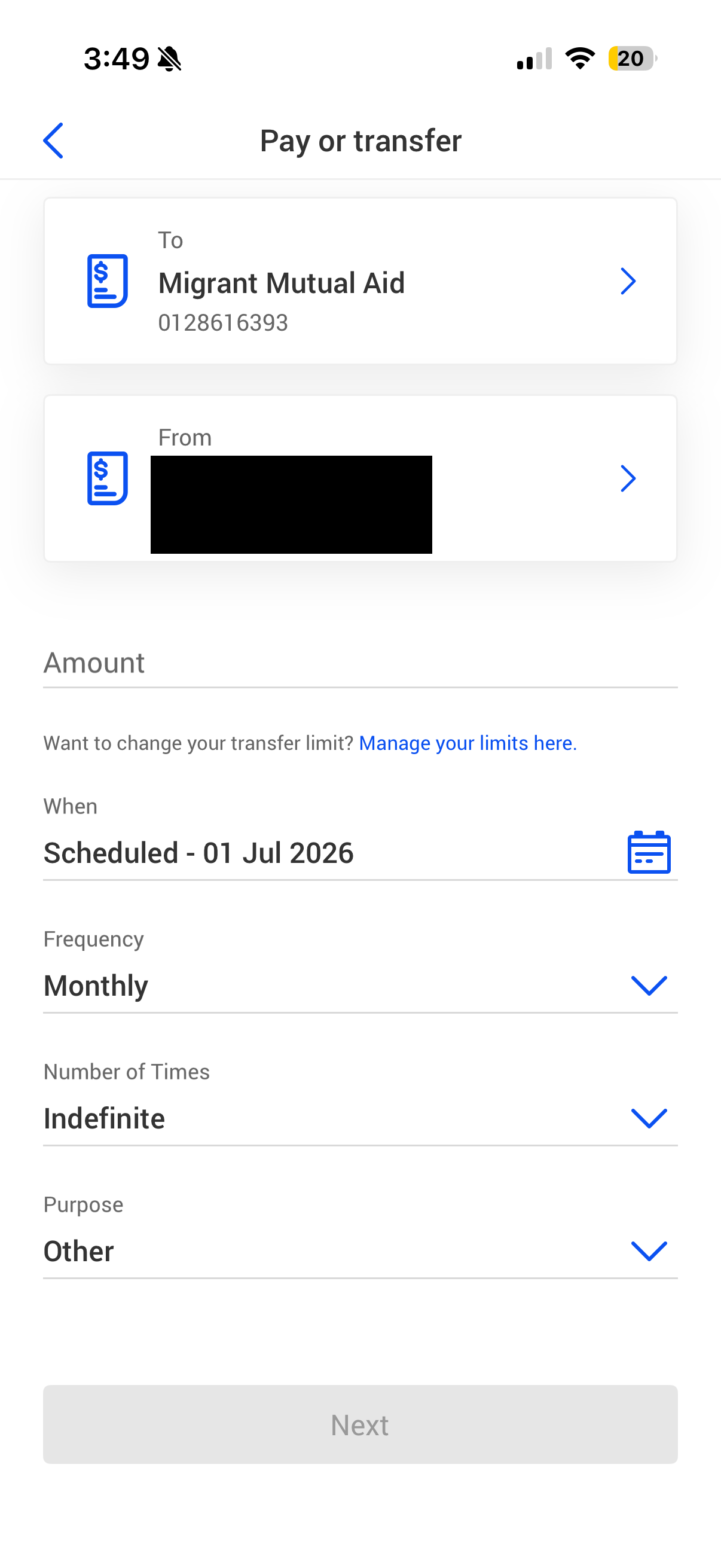
Task: Tap the Other purpose value
Action: coord(78,1251)
